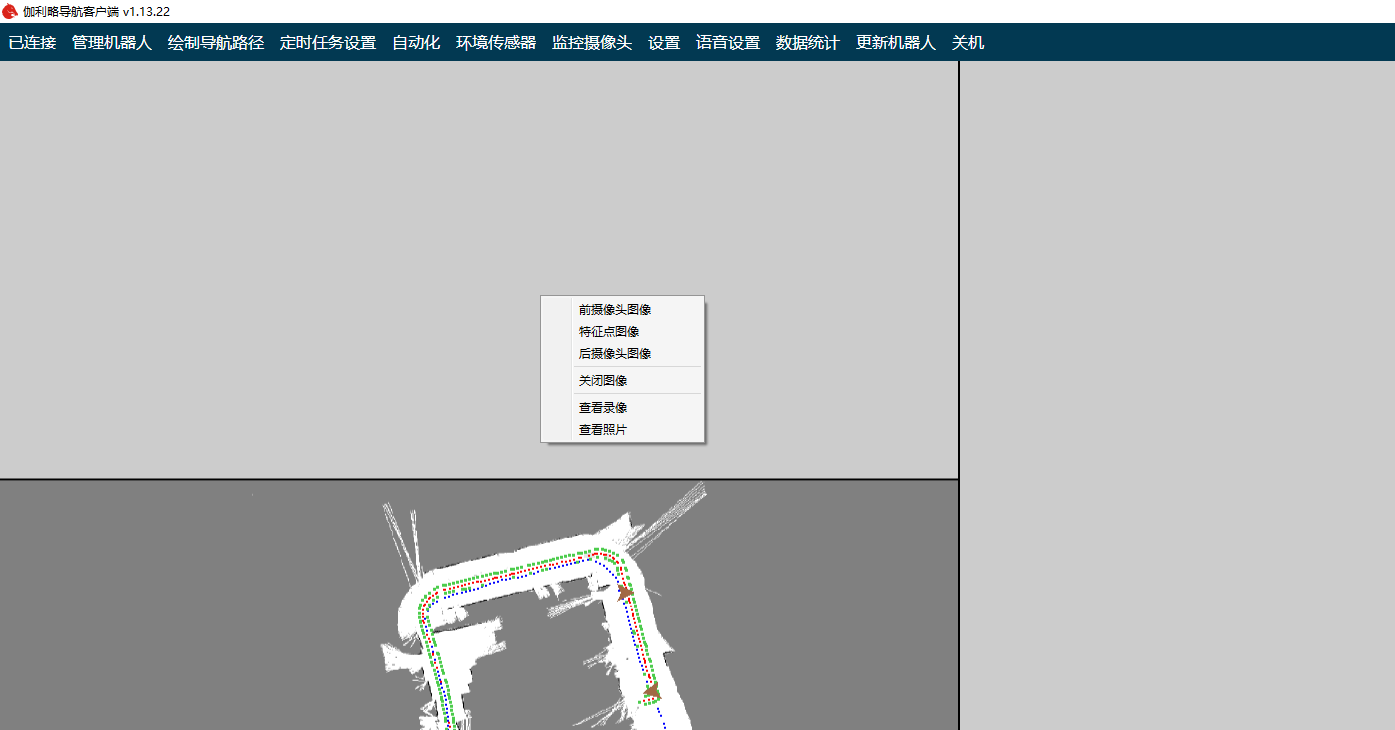Select 查看照片 in the context menu

(x=603, y=430)
